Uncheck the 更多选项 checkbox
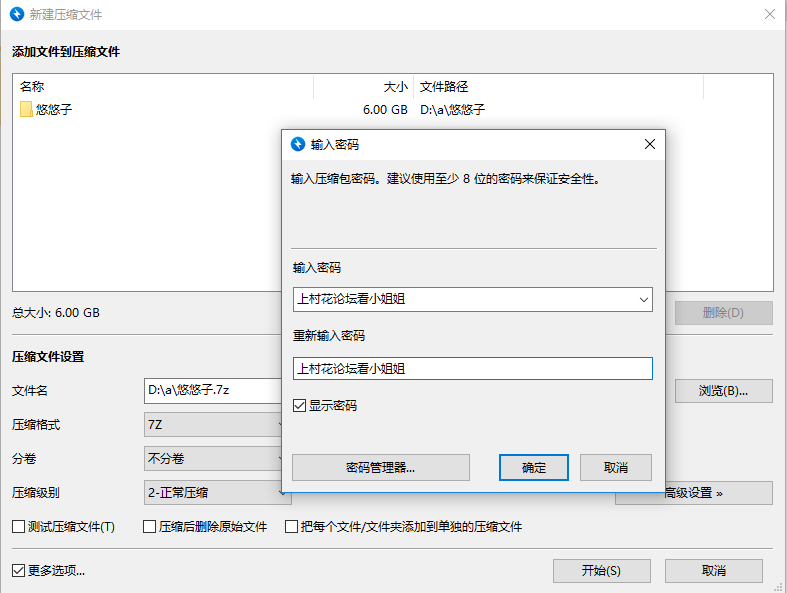The width and height of the screenshot is (787, 593). point(18,571)
